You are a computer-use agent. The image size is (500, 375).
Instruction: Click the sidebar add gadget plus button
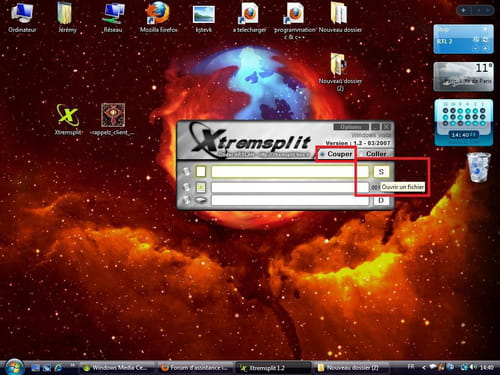coord(463,10)
